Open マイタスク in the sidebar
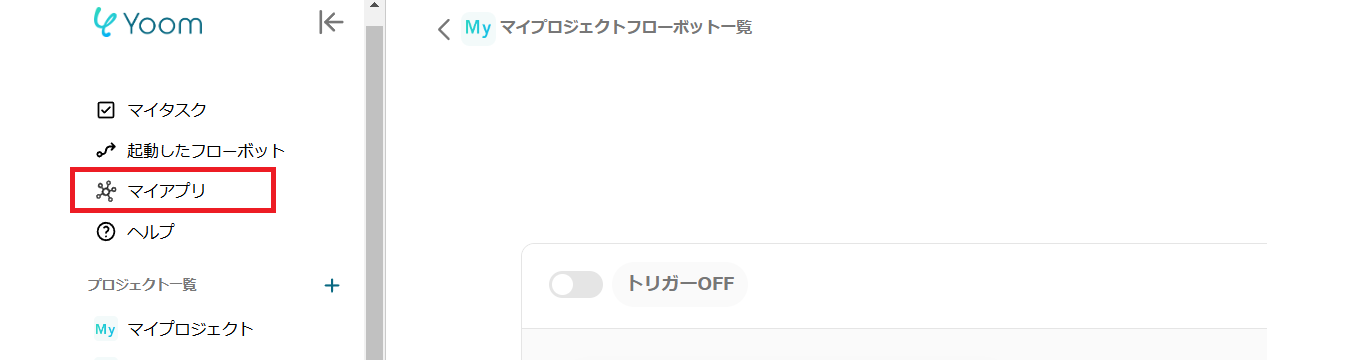This screenshot has width=1357, height=360. point(167,110)
